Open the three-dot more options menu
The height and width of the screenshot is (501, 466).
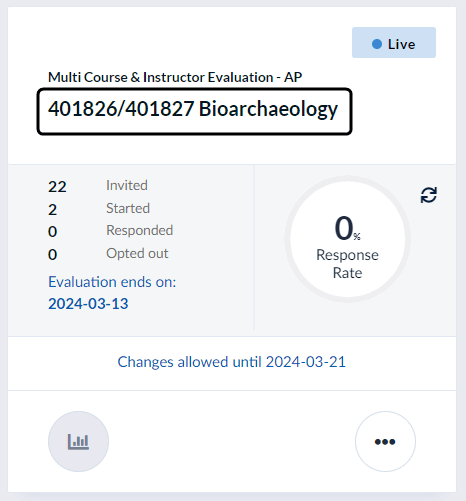385,441
